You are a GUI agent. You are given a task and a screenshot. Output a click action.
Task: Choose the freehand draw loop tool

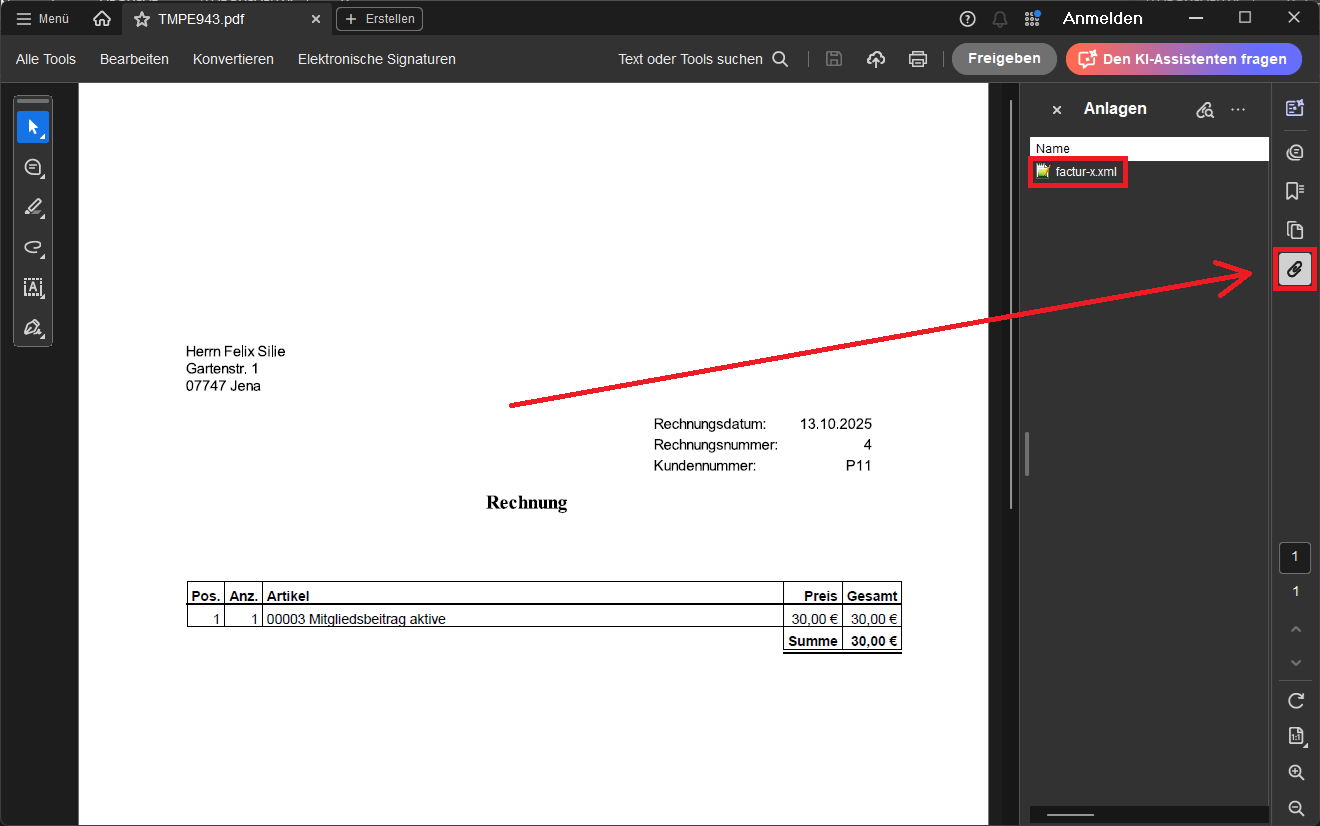pyautogui.click(x=33, y=247)
